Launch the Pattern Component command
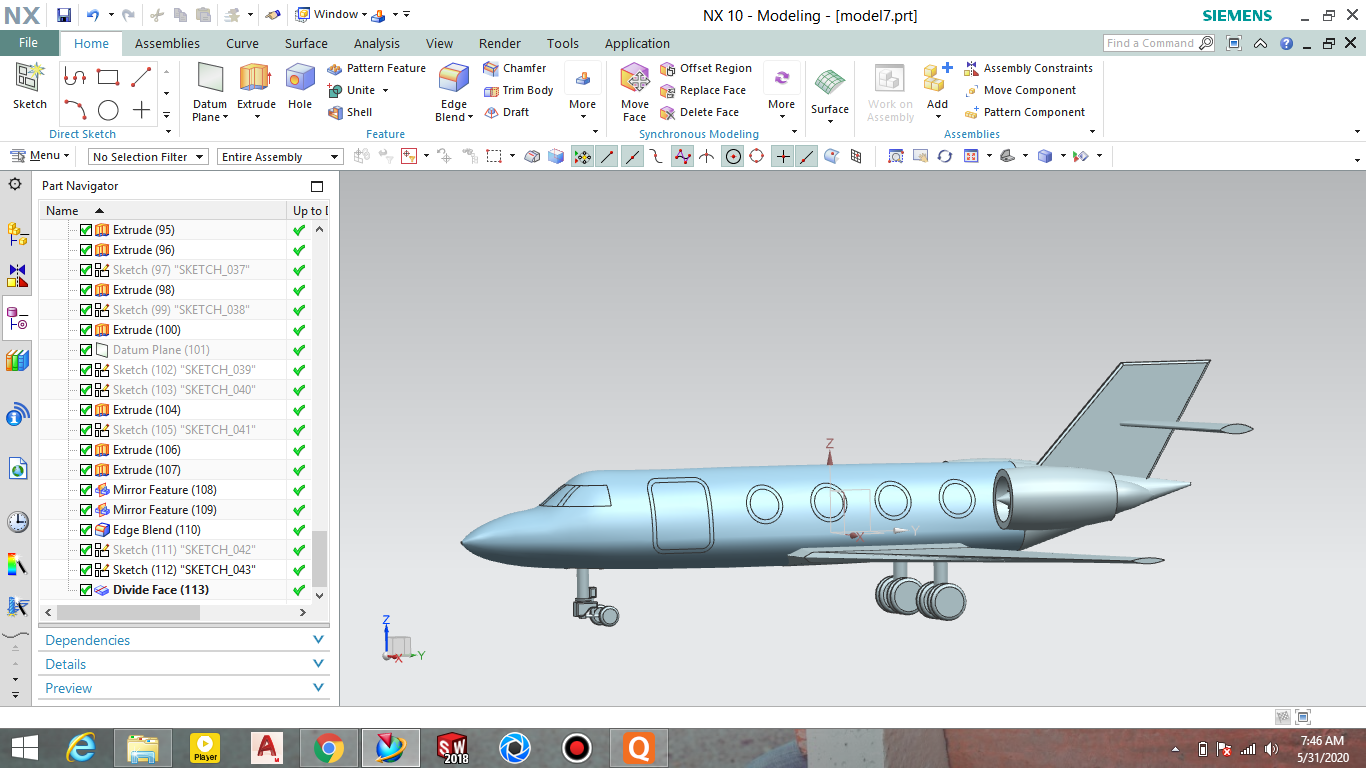The image size is (1366, 768). click(x=1024, y=112)
